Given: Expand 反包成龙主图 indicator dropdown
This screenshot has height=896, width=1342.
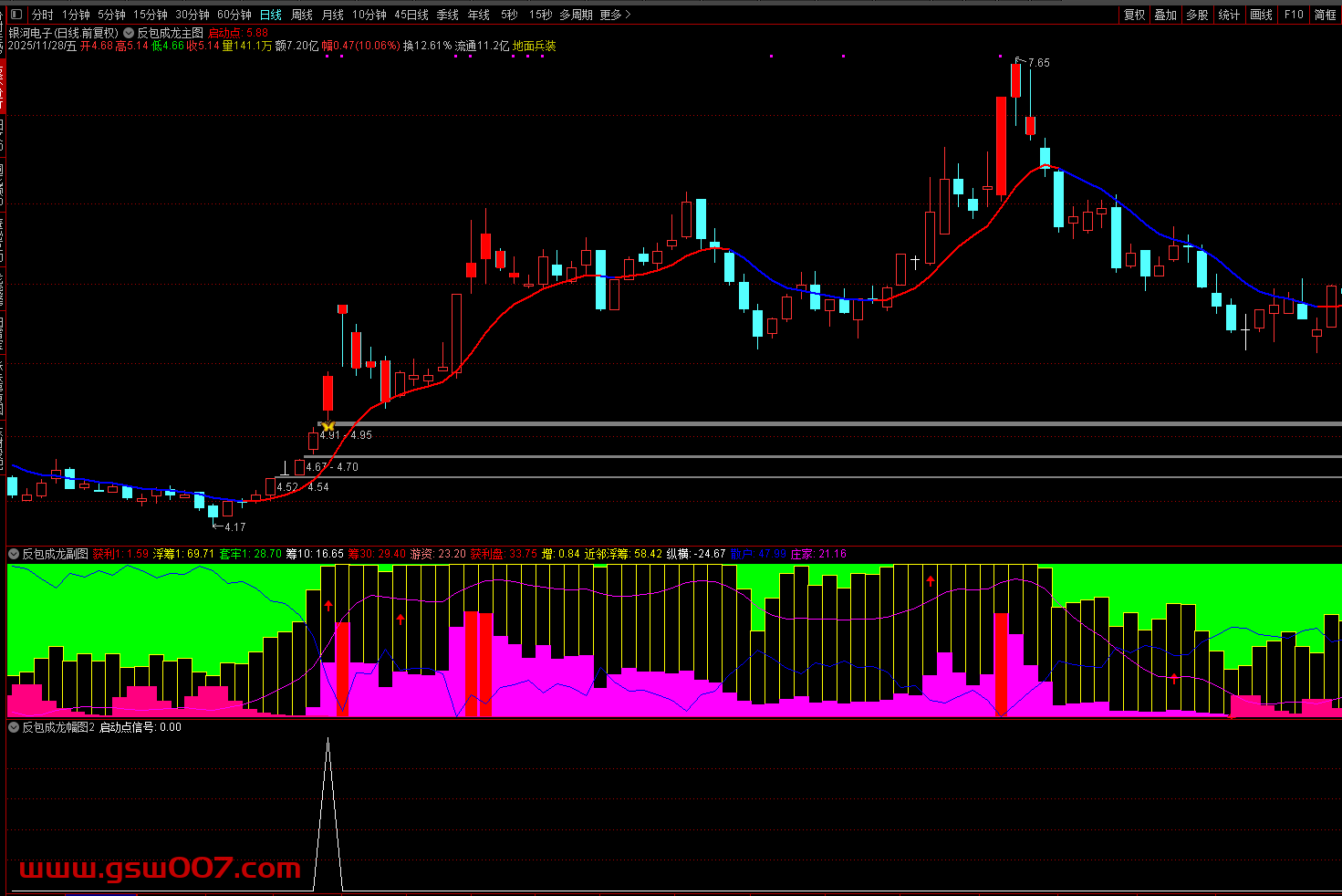Looking at the screenshot, I should (x=129, y=33).
